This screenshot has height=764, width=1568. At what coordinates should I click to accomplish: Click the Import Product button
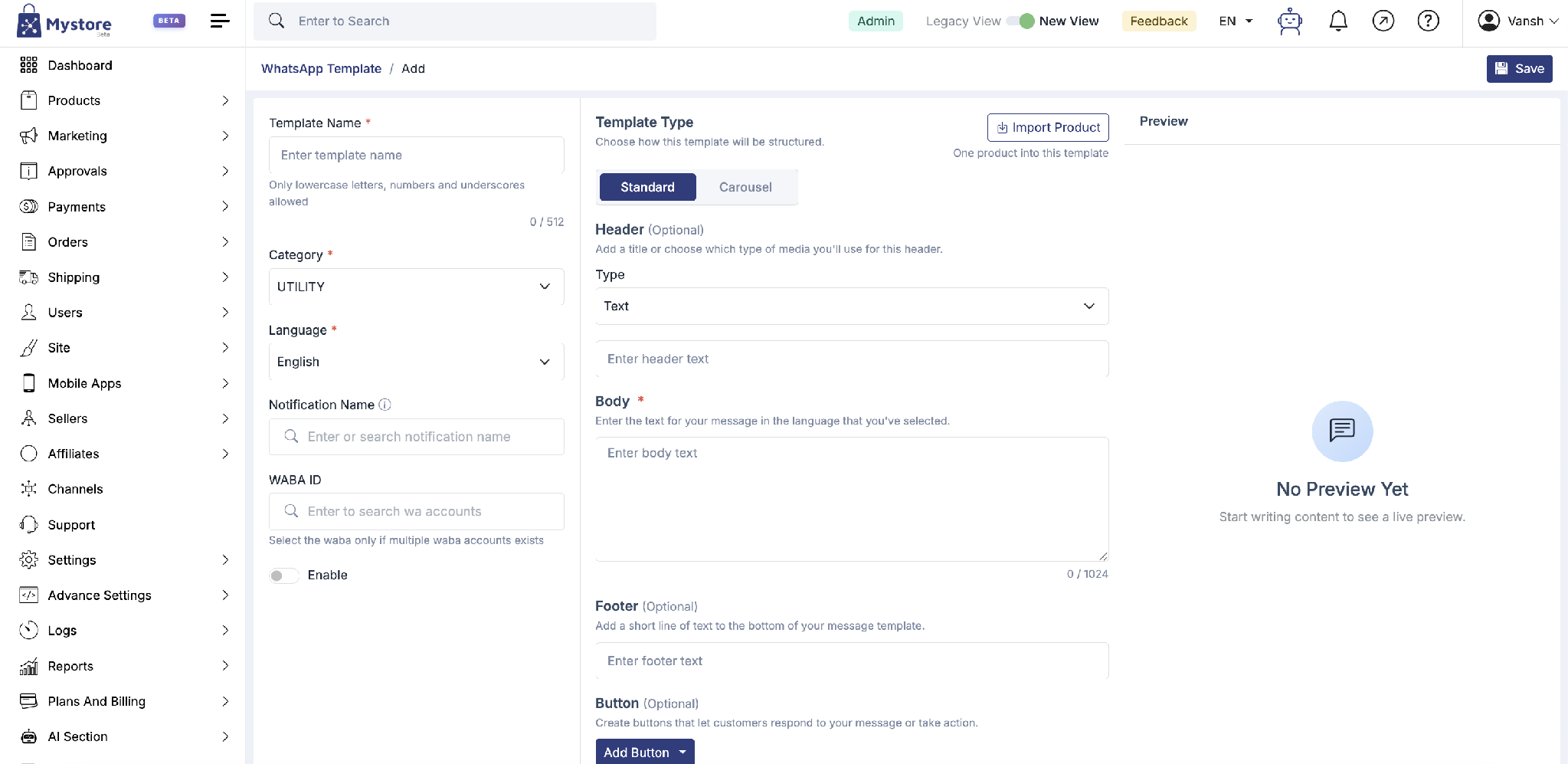point(1048,127)
